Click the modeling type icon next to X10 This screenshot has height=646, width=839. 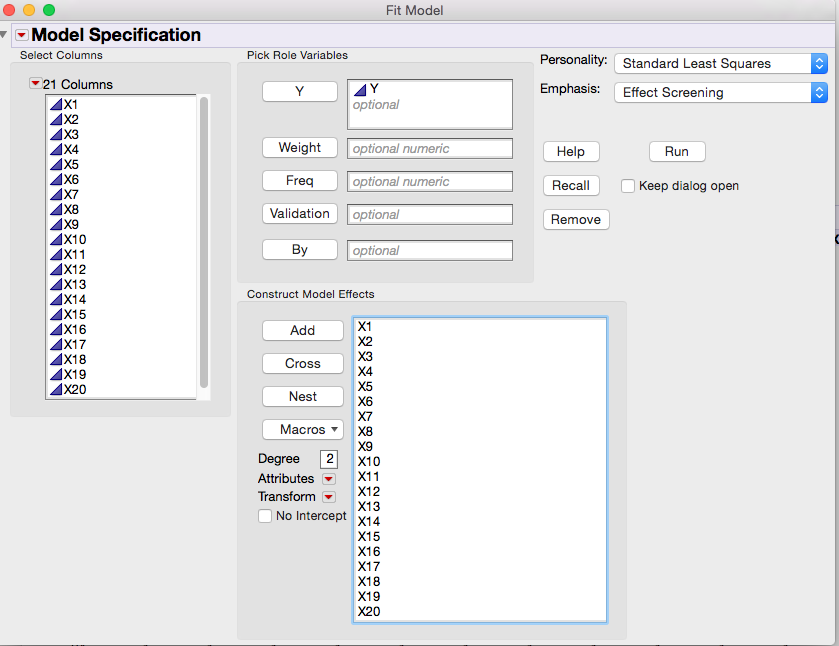coord(56,239)
